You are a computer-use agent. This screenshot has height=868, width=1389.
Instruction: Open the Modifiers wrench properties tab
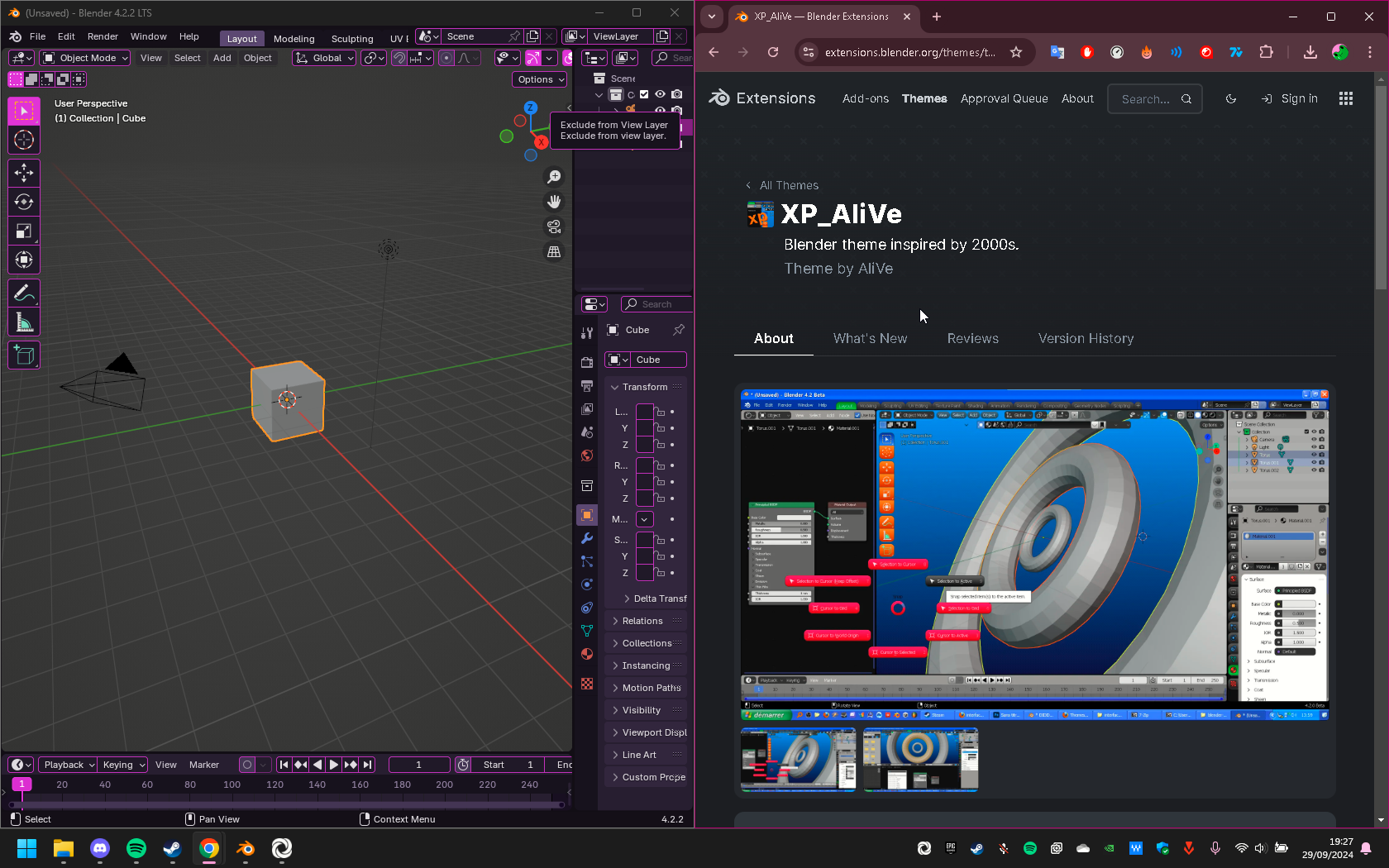tap(587, 538)
